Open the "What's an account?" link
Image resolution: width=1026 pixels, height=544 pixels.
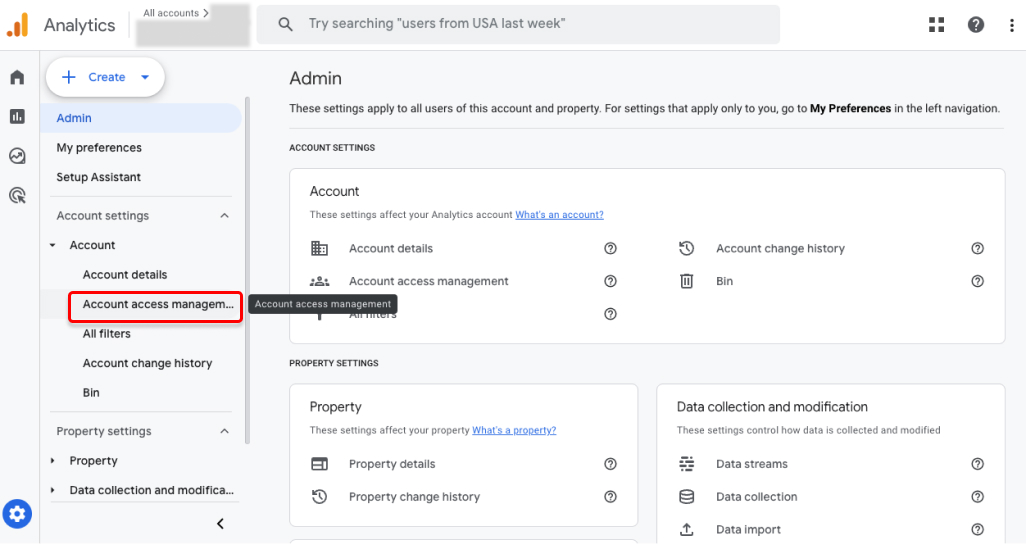[x=559, y=215]
